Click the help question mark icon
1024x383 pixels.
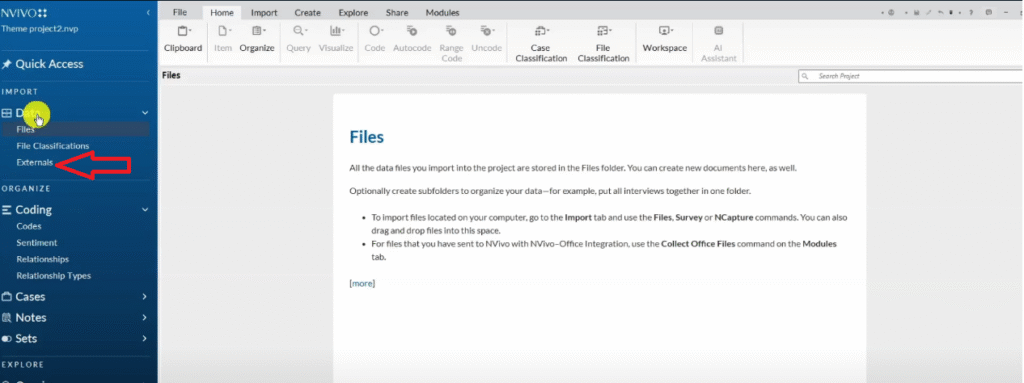[970, 12]
